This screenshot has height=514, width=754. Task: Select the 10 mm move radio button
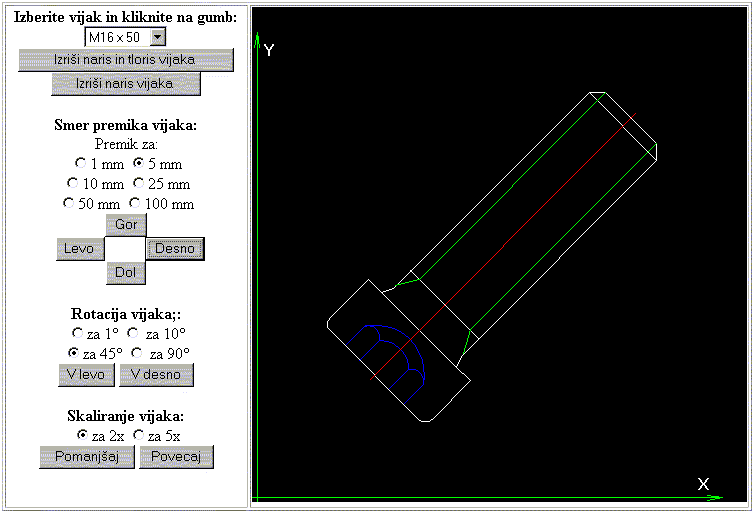[72, 183]
